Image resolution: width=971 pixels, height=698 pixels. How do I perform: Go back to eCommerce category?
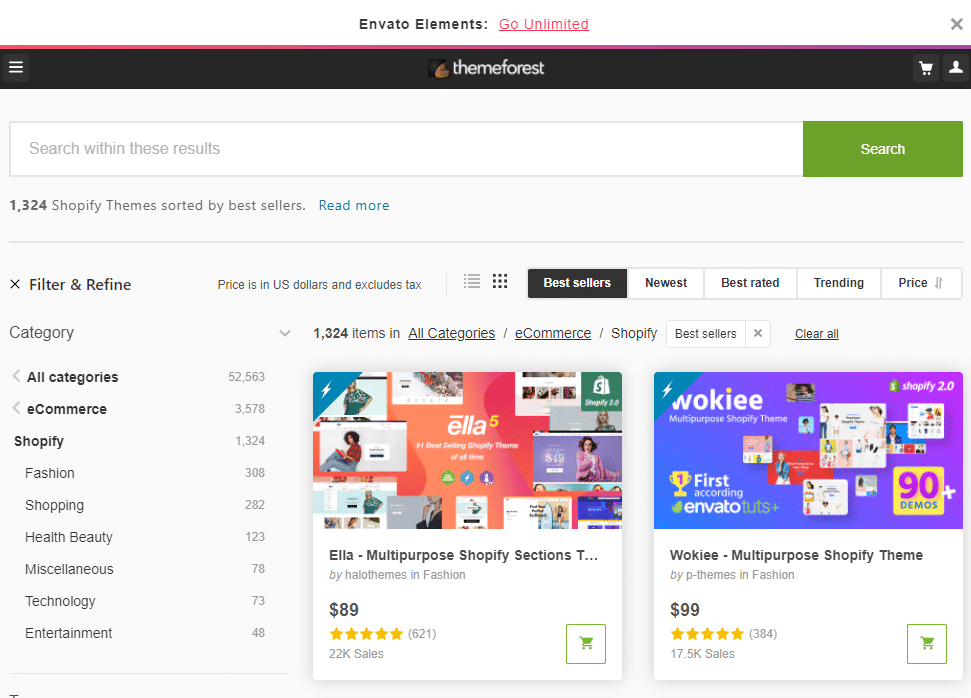[x=66, y=409]
